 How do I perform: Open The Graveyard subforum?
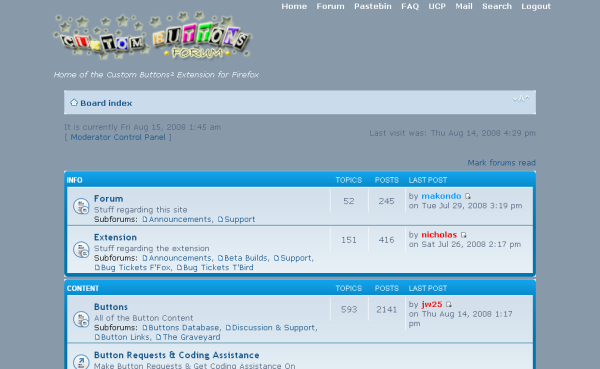[x=191, y=337]
